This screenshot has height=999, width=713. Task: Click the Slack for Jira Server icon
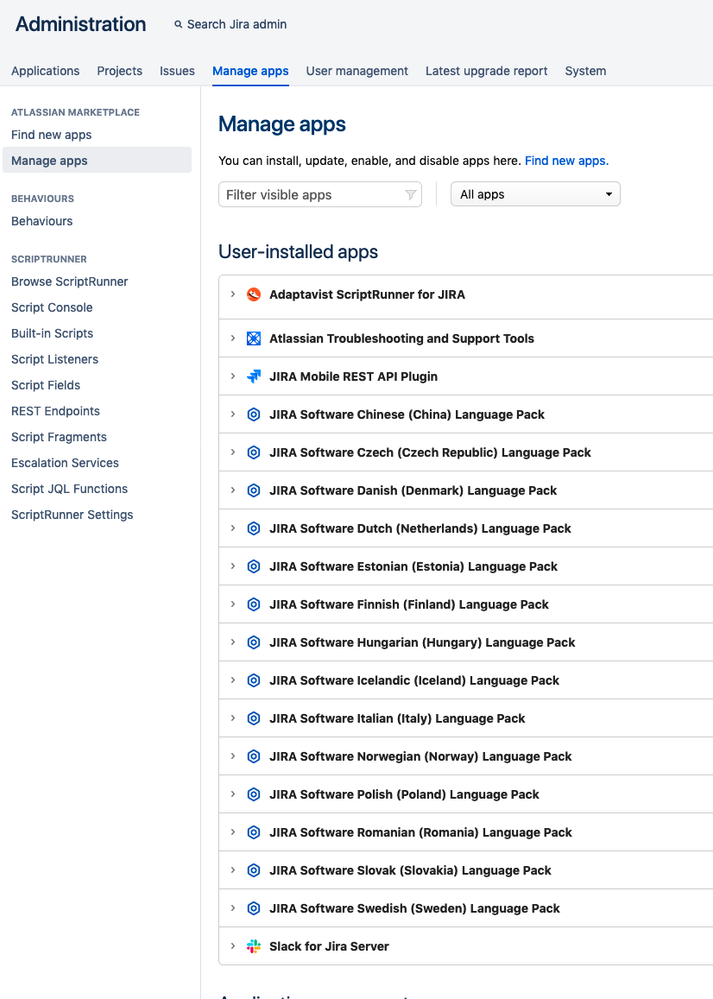coord(254,946)
